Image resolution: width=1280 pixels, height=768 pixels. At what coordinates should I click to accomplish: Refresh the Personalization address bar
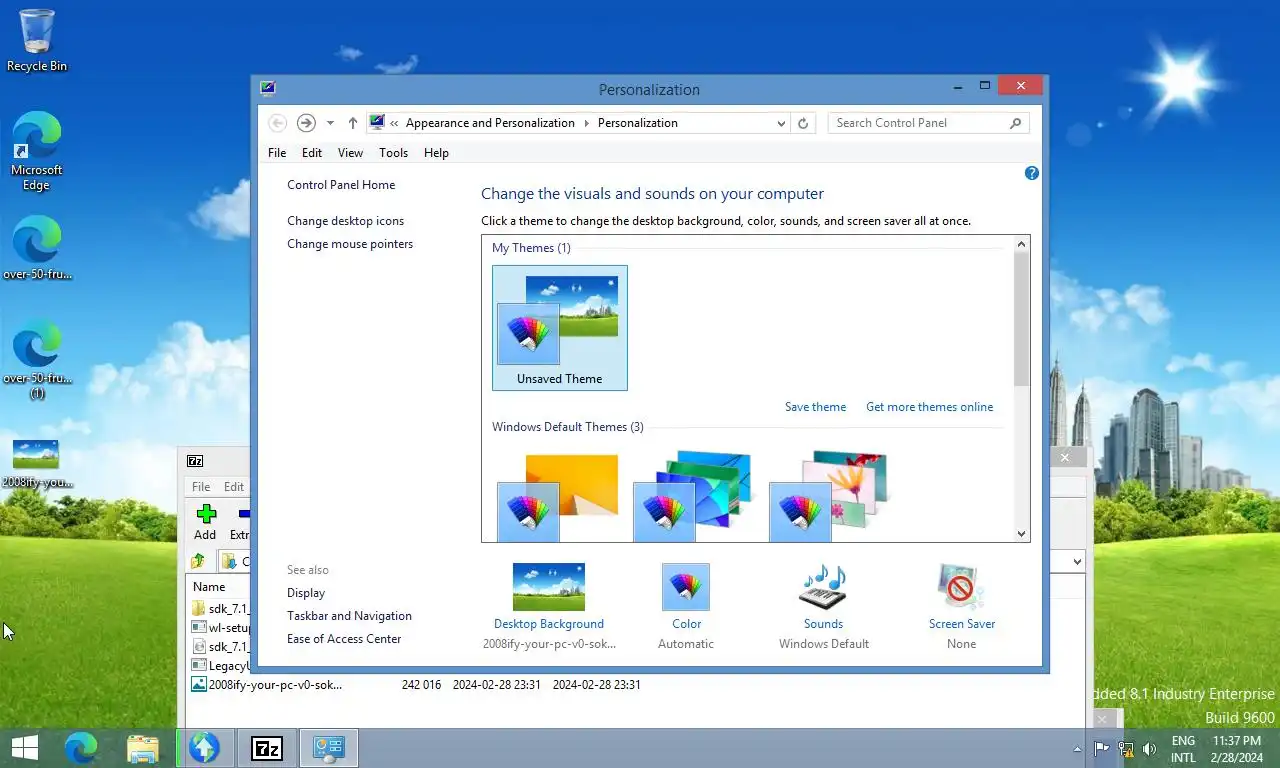[802, 123]
